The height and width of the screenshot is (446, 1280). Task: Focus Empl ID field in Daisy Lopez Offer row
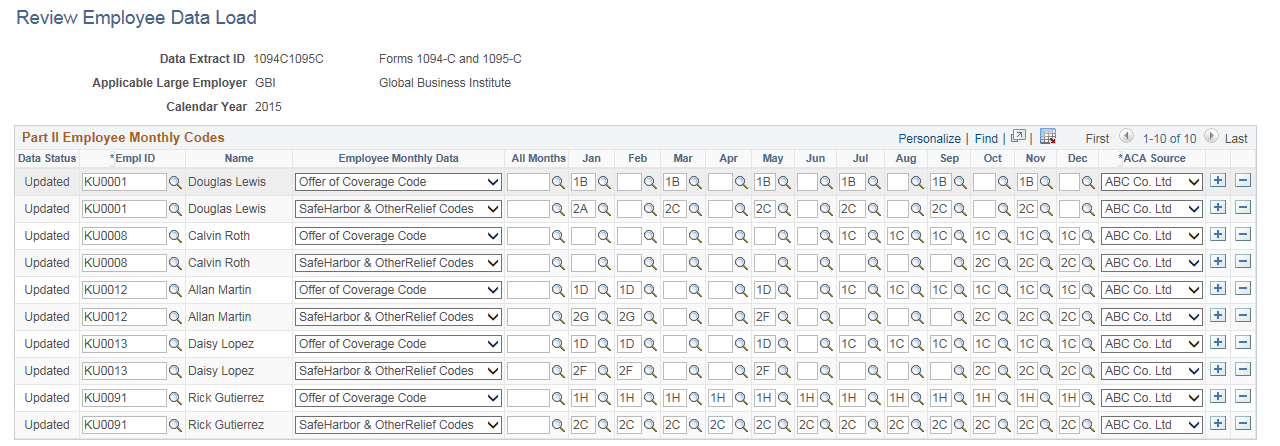(x=124, y=344)
